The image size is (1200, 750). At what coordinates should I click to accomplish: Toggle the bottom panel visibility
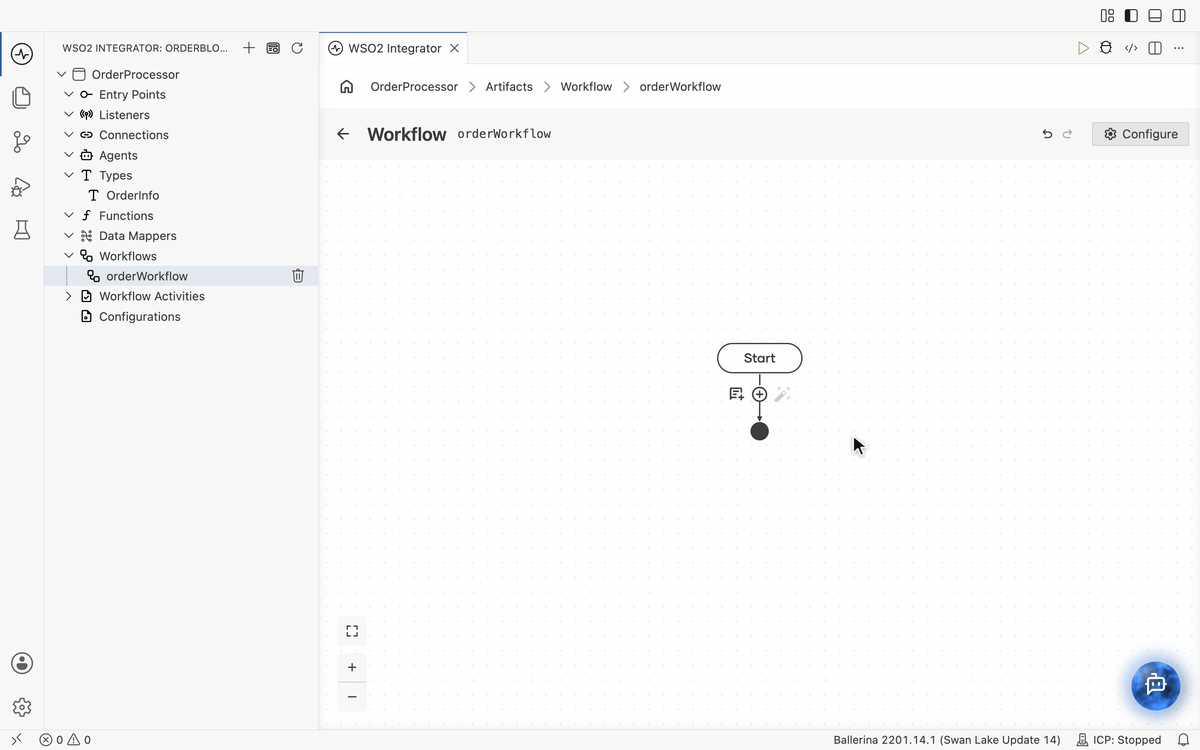click(1155, 15)
